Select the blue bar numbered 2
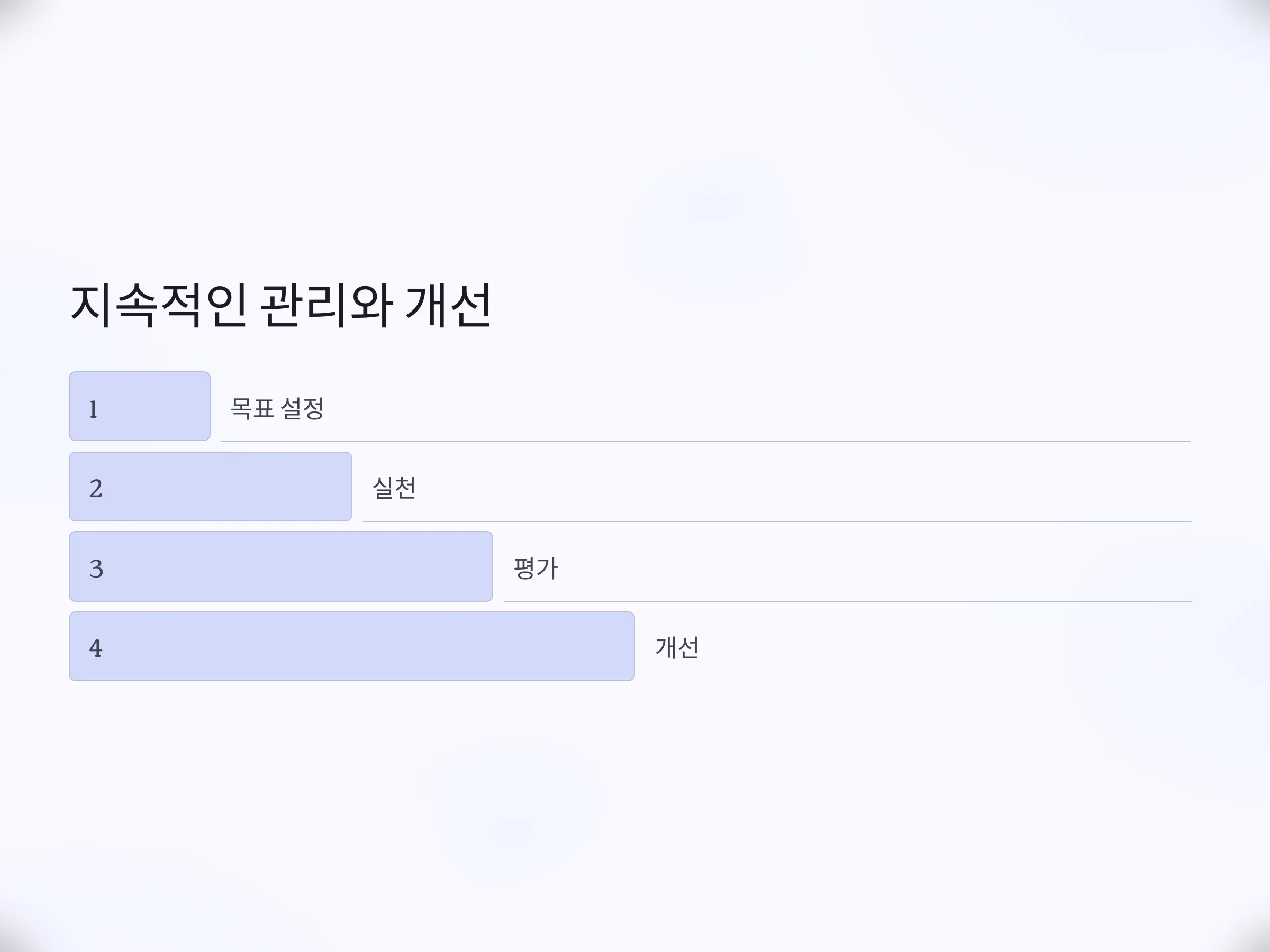The width and height of the screenshot is (1270, 952). [210, 487]
